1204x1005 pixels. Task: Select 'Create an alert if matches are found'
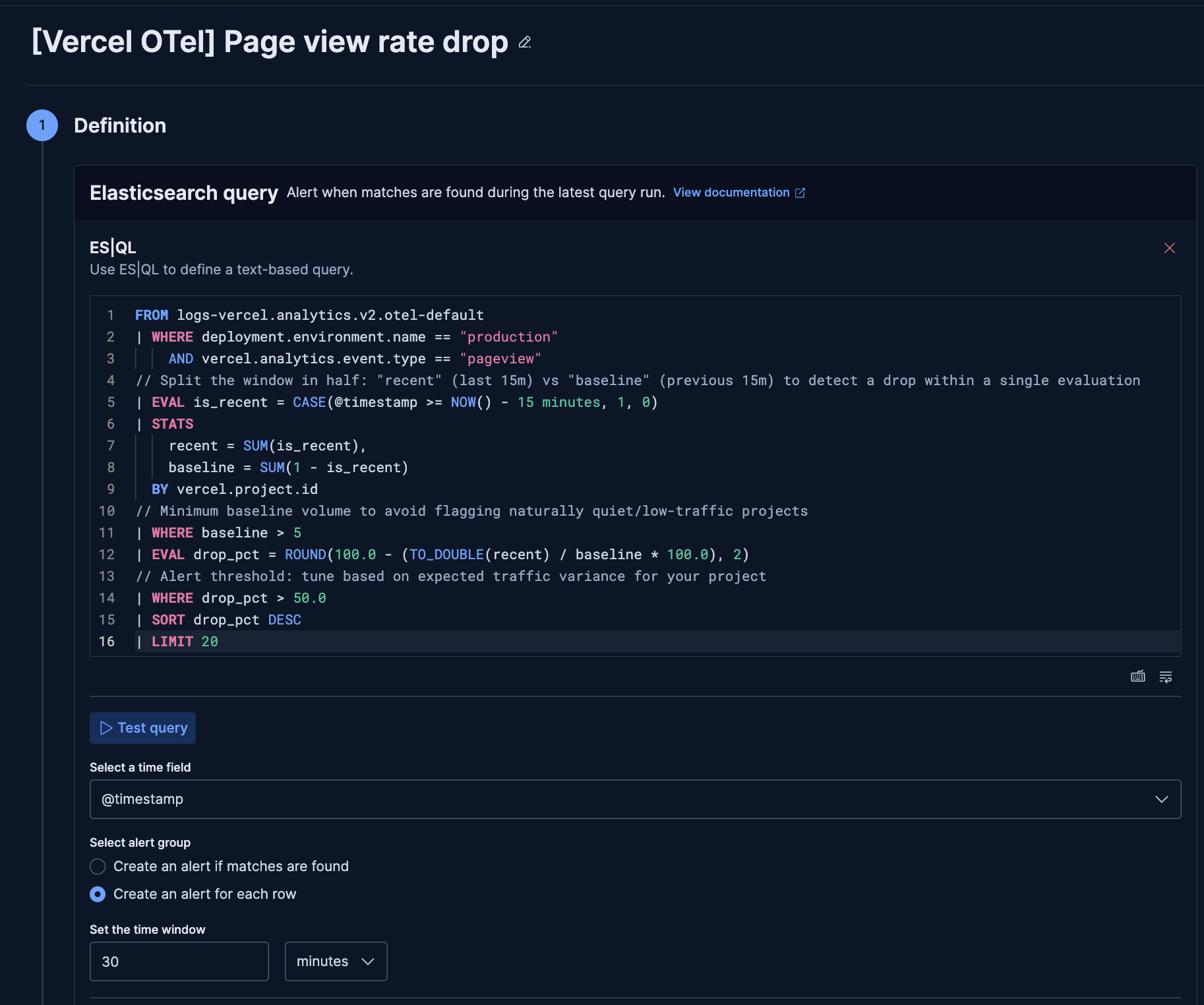[98, 867]
